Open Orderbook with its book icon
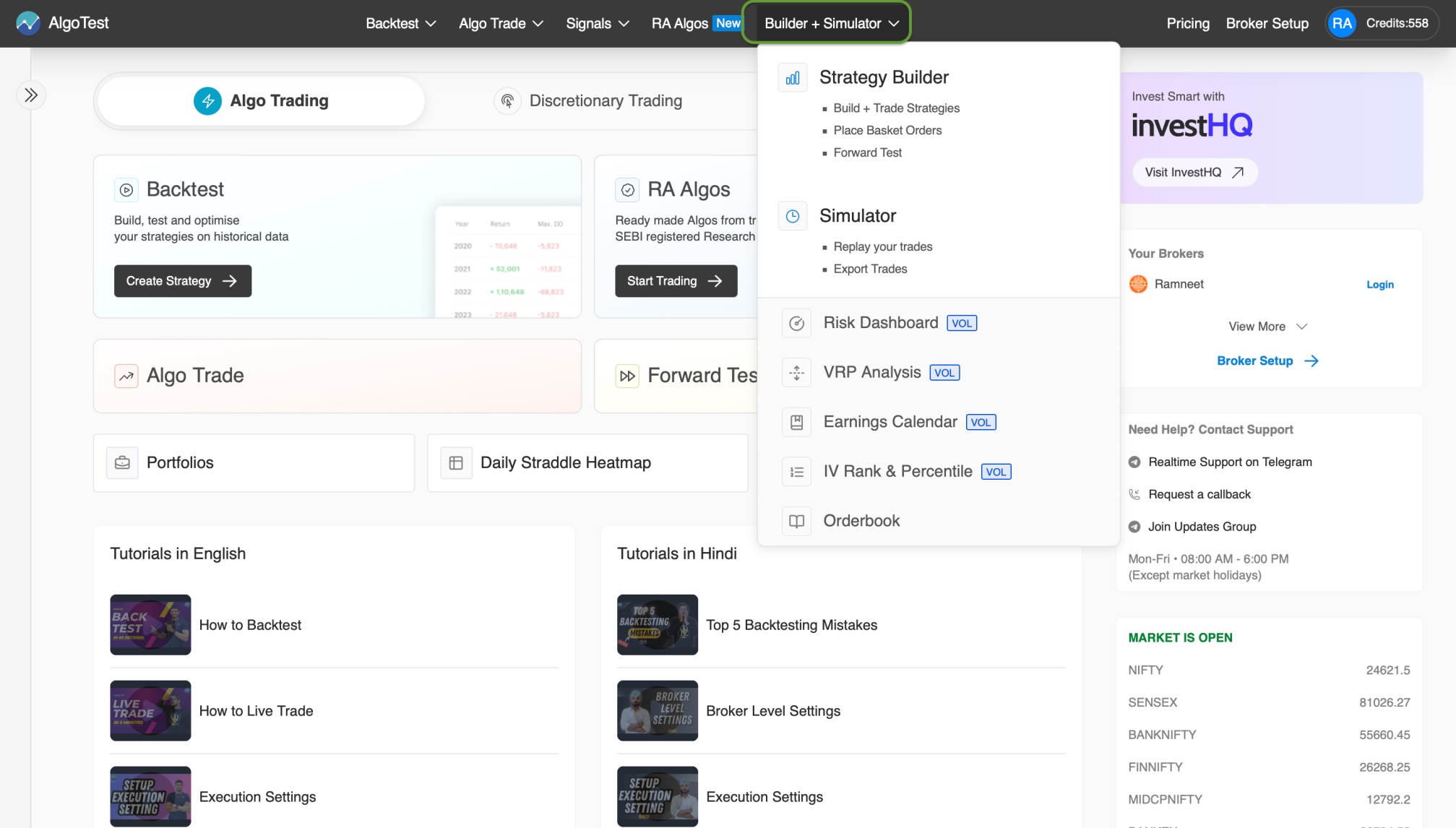Screen dimensions: 1456x828 [x=796, y=521]
